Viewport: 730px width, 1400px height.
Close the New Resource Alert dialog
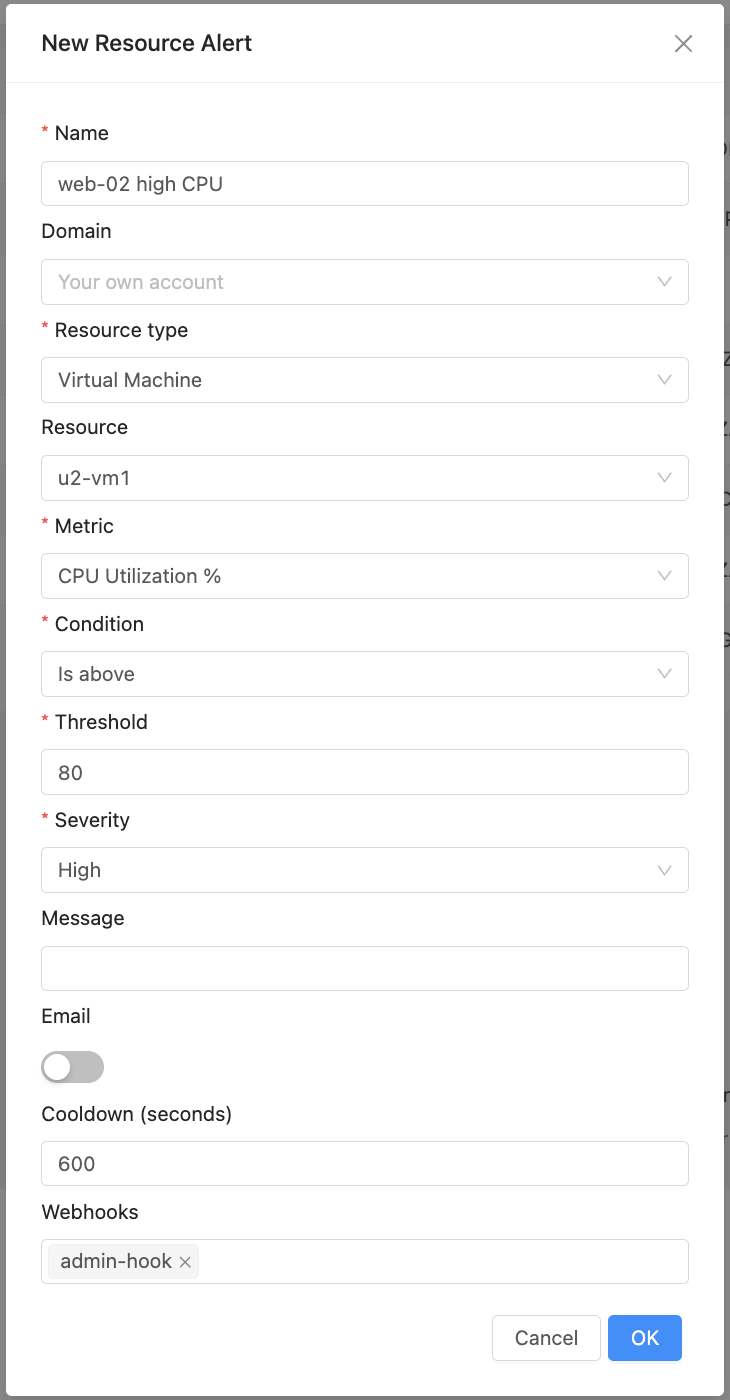683,43
